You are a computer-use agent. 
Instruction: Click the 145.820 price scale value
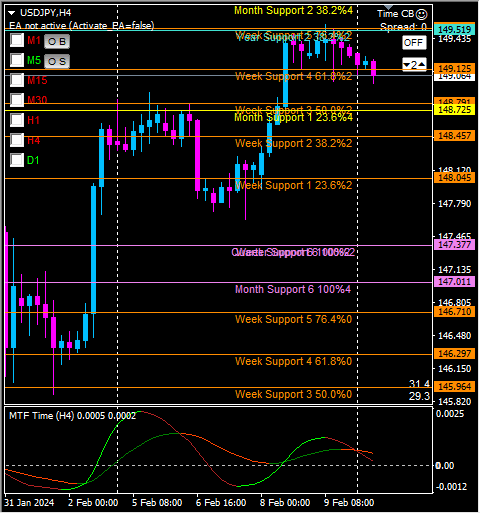pos(454,401)
